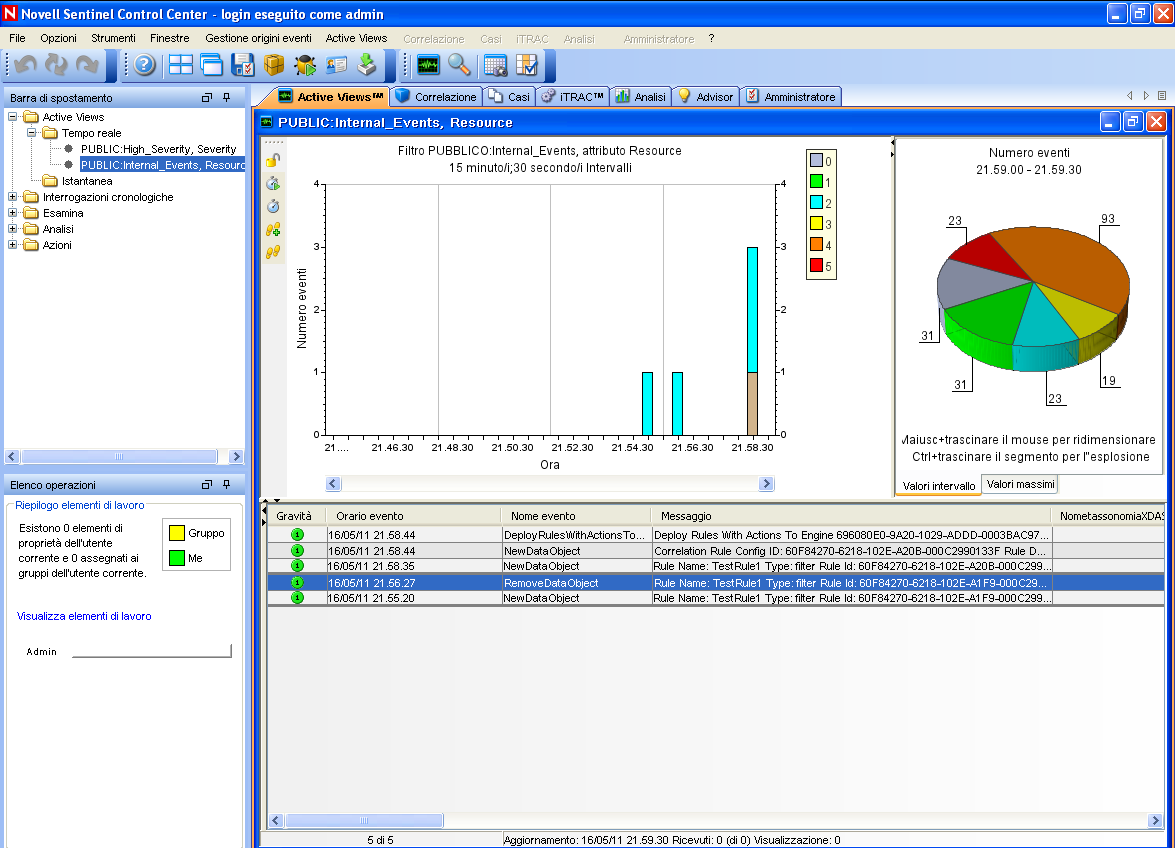Click the magnifying glass search icon
The height and width of the screenshot is (848, 1175).
pyautogui.click(x=459, y=66)
